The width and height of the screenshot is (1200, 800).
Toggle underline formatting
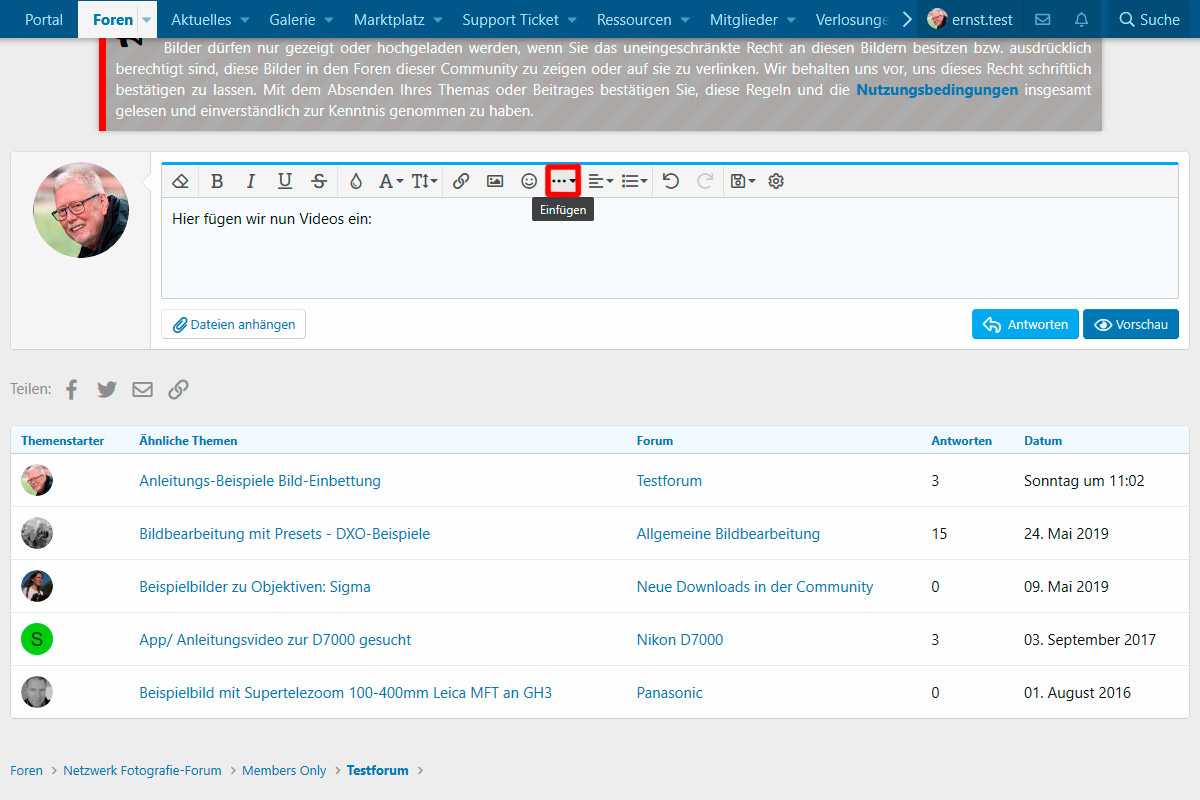click(x=285, y=181)
